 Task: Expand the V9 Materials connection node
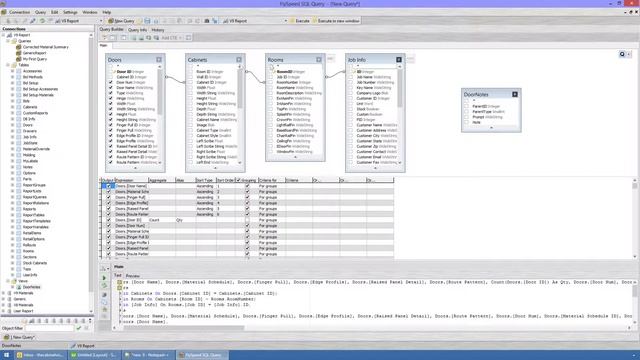pyautogui.click(x=4, y=293)
